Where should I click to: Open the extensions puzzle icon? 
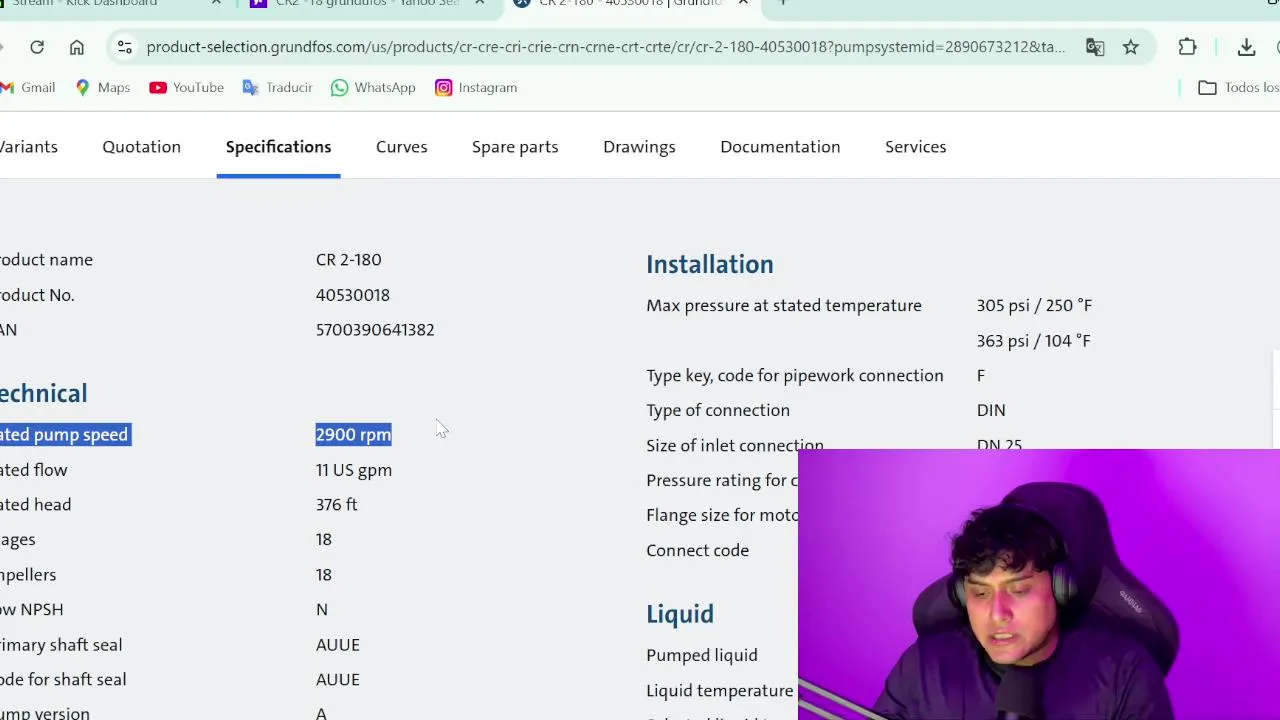coord(1187,47)
